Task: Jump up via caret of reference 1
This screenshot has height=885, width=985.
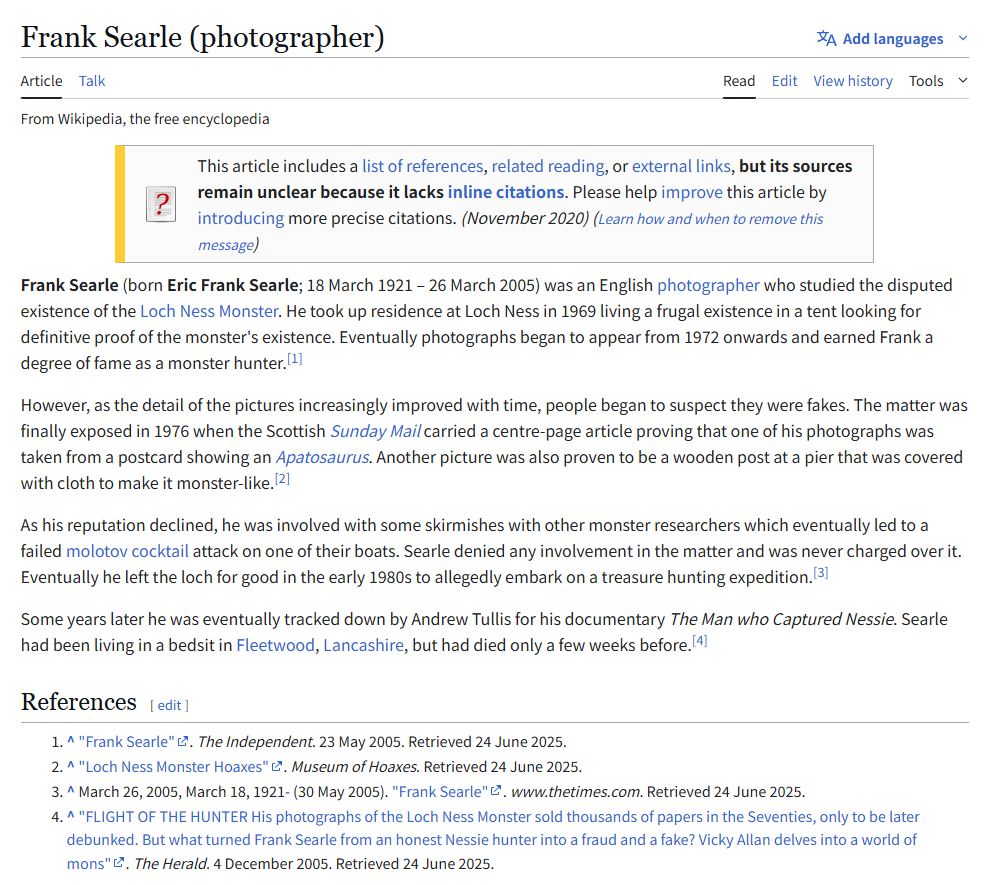Action: (71, 742)
